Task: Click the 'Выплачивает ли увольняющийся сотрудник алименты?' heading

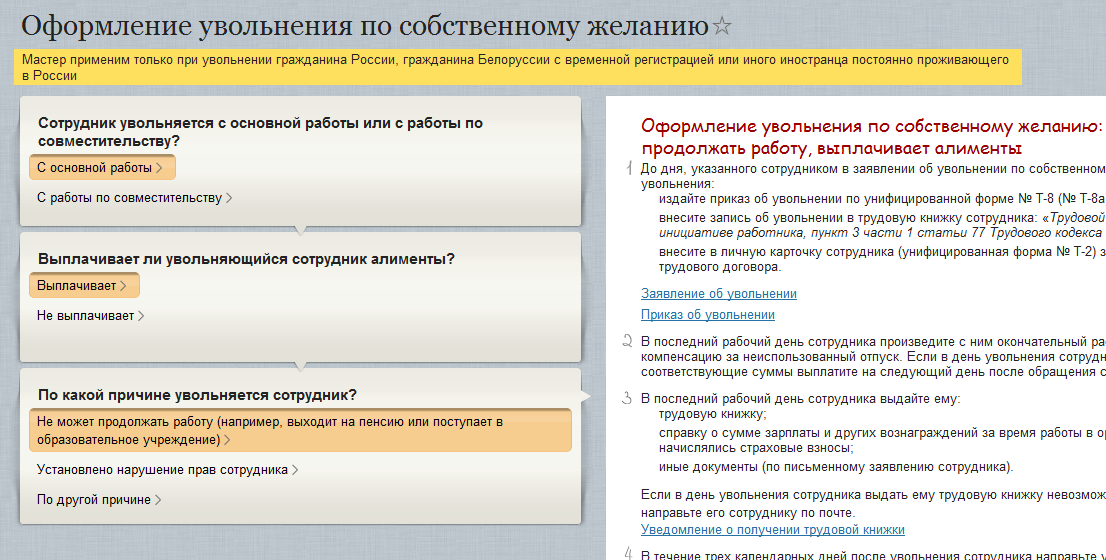Action: (246, 259)
